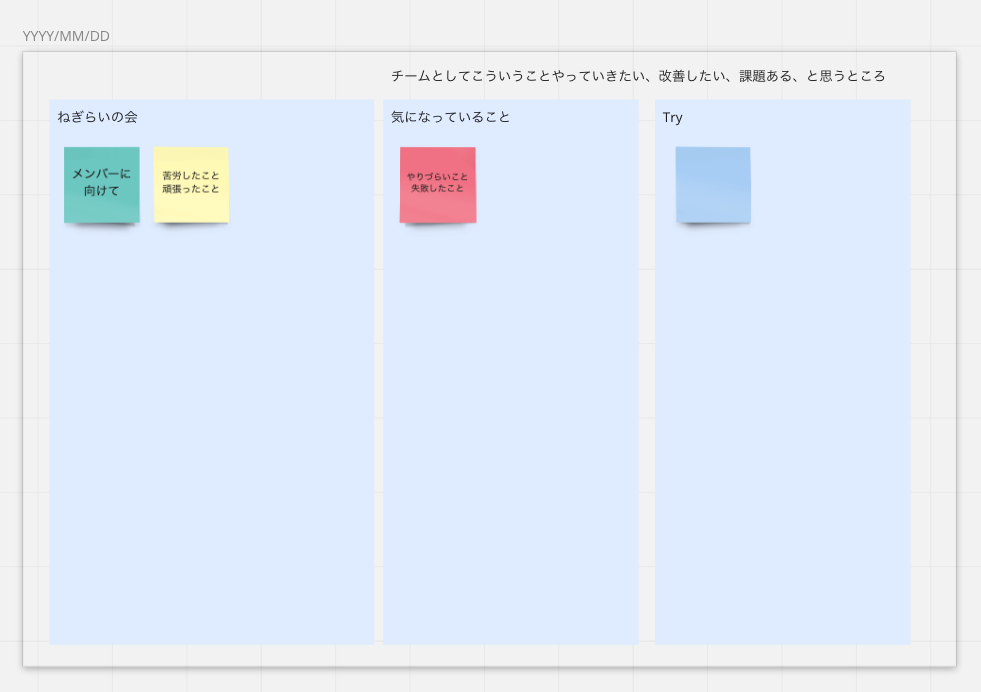Image resolution: width=981 pixels, height=692 pixels.
Task: Click the Try column heading
Action: click(673, 118)
